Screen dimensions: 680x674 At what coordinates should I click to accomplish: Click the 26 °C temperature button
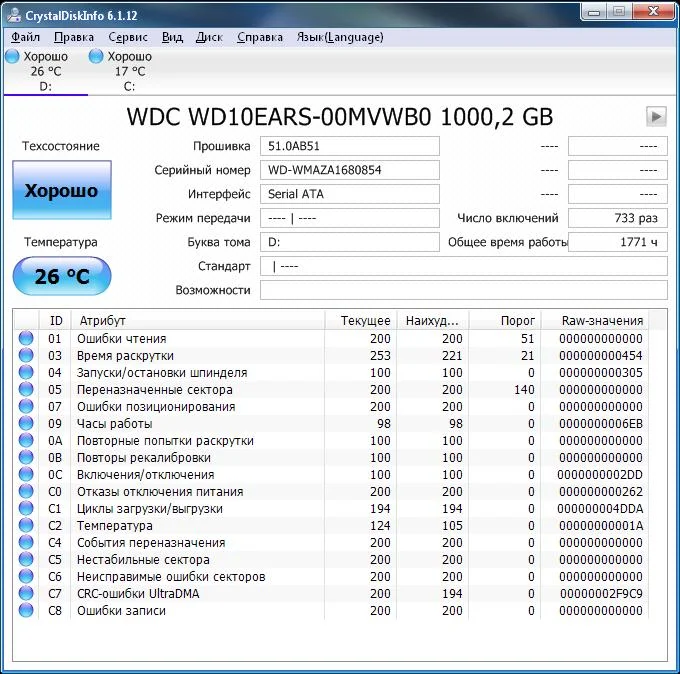coord(61,276)
